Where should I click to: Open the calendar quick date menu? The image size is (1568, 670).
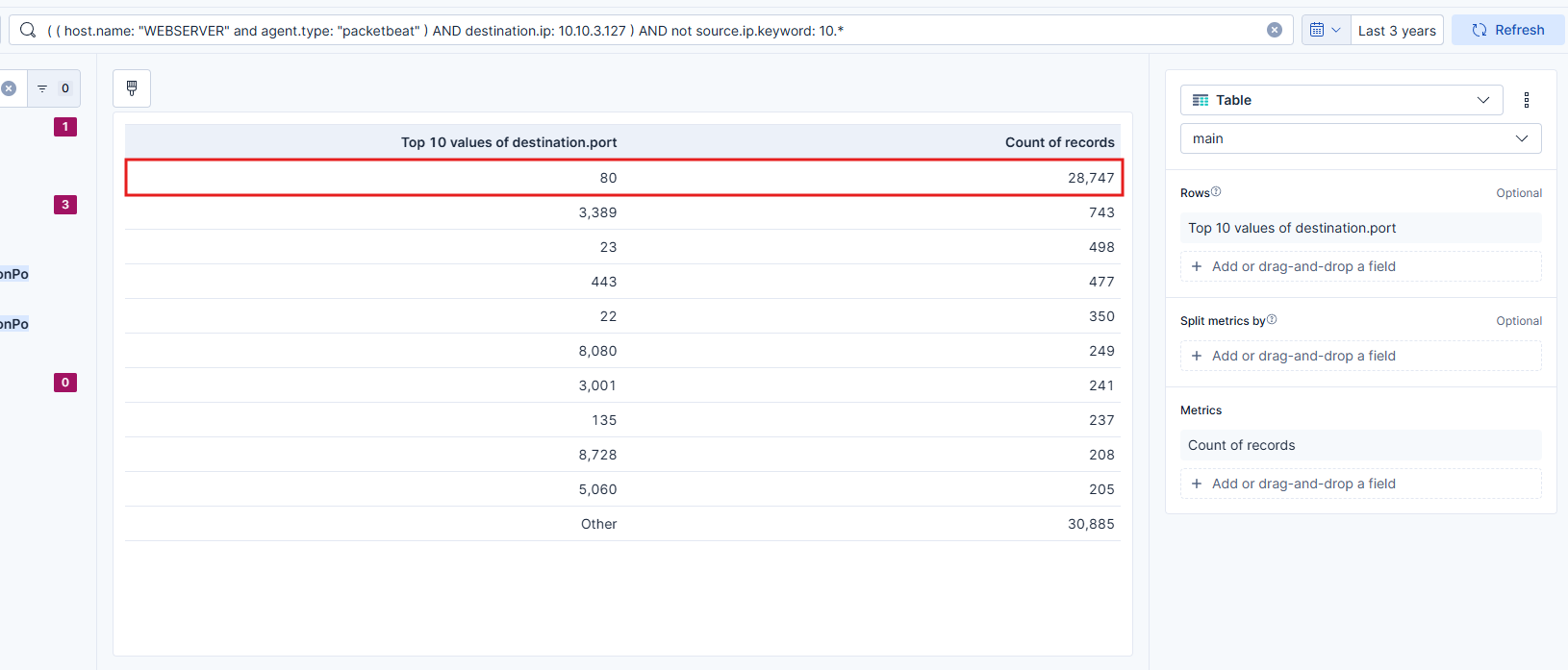point(1325,30)
